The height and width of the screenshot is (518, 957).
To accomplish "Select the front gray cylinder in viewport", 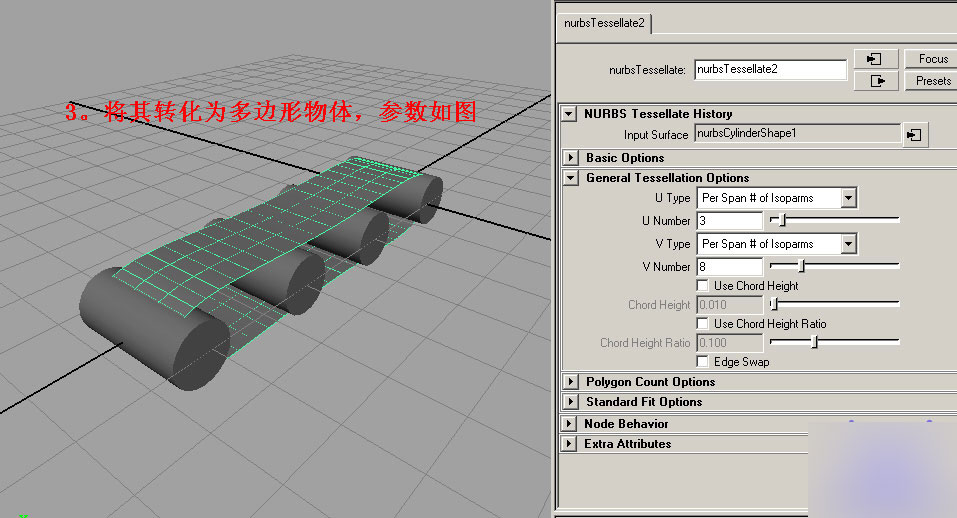I will pos(156,329).
